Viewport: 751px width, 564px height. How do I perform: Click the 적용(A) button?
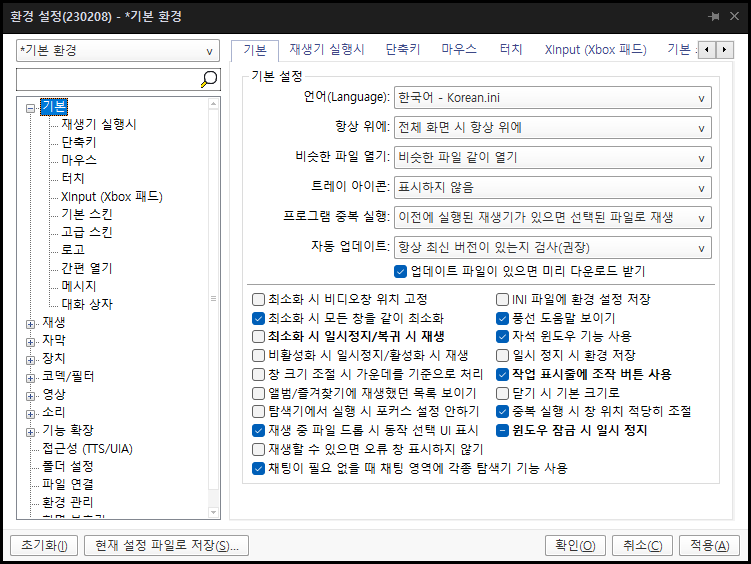point(709,545)
